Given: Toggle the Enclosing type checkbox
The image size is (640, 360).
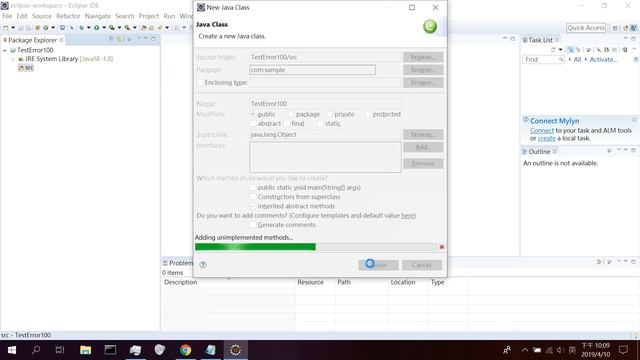Looking at the screenshot, I should [x=200, y=82].
